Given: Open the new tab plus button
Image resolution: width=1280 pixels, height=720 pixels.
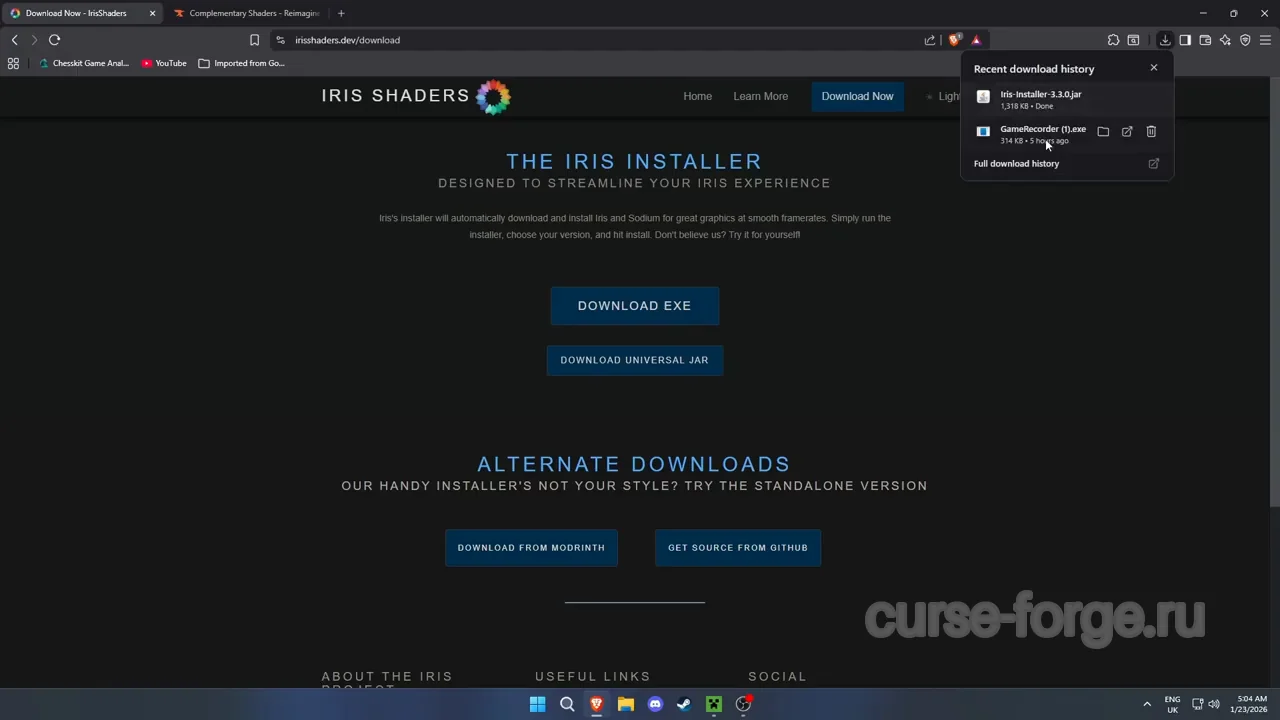Looking at the screenshot, I should 341,13.
